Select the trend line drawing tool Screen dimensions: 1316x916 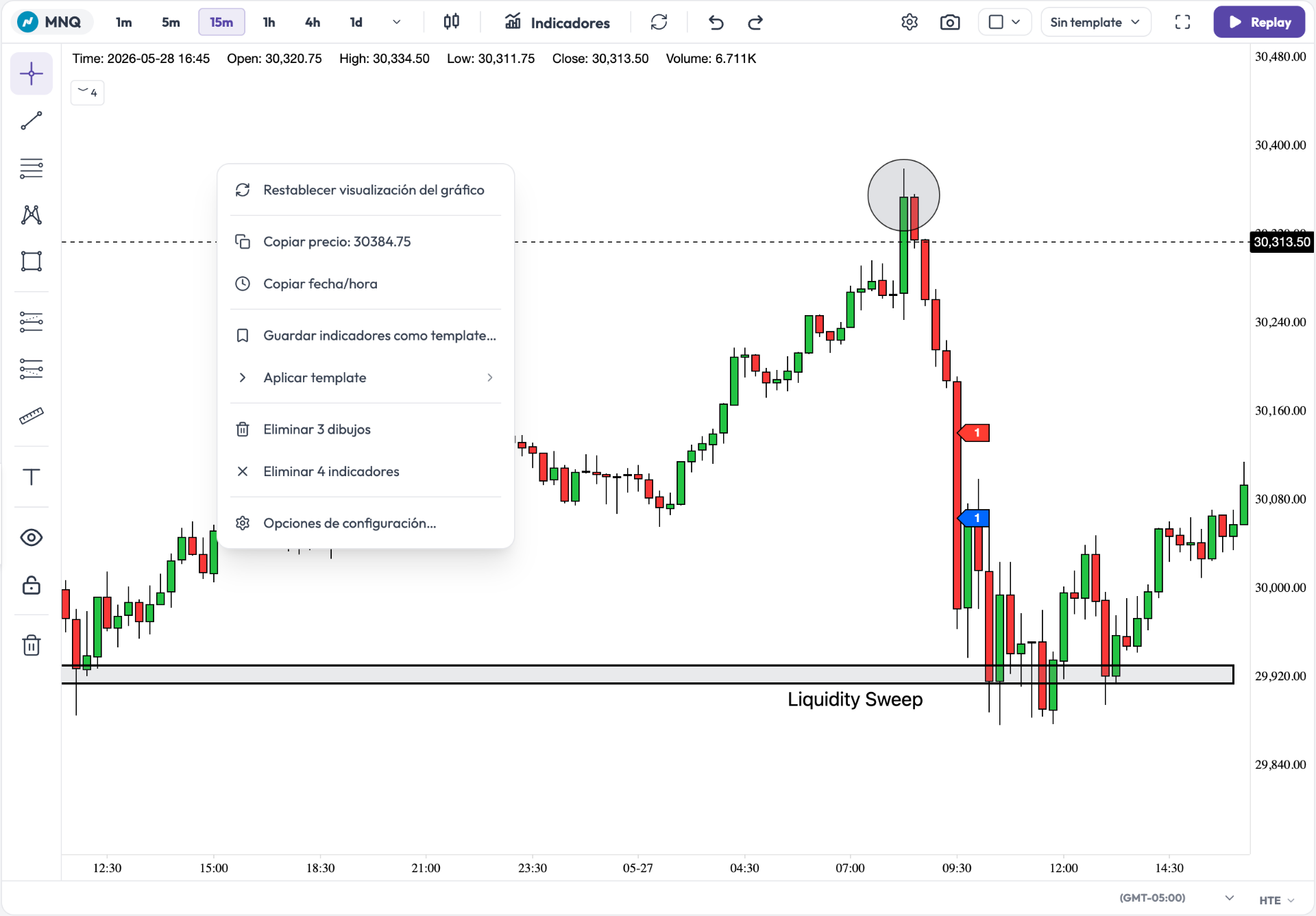click(x=32, y=121)
